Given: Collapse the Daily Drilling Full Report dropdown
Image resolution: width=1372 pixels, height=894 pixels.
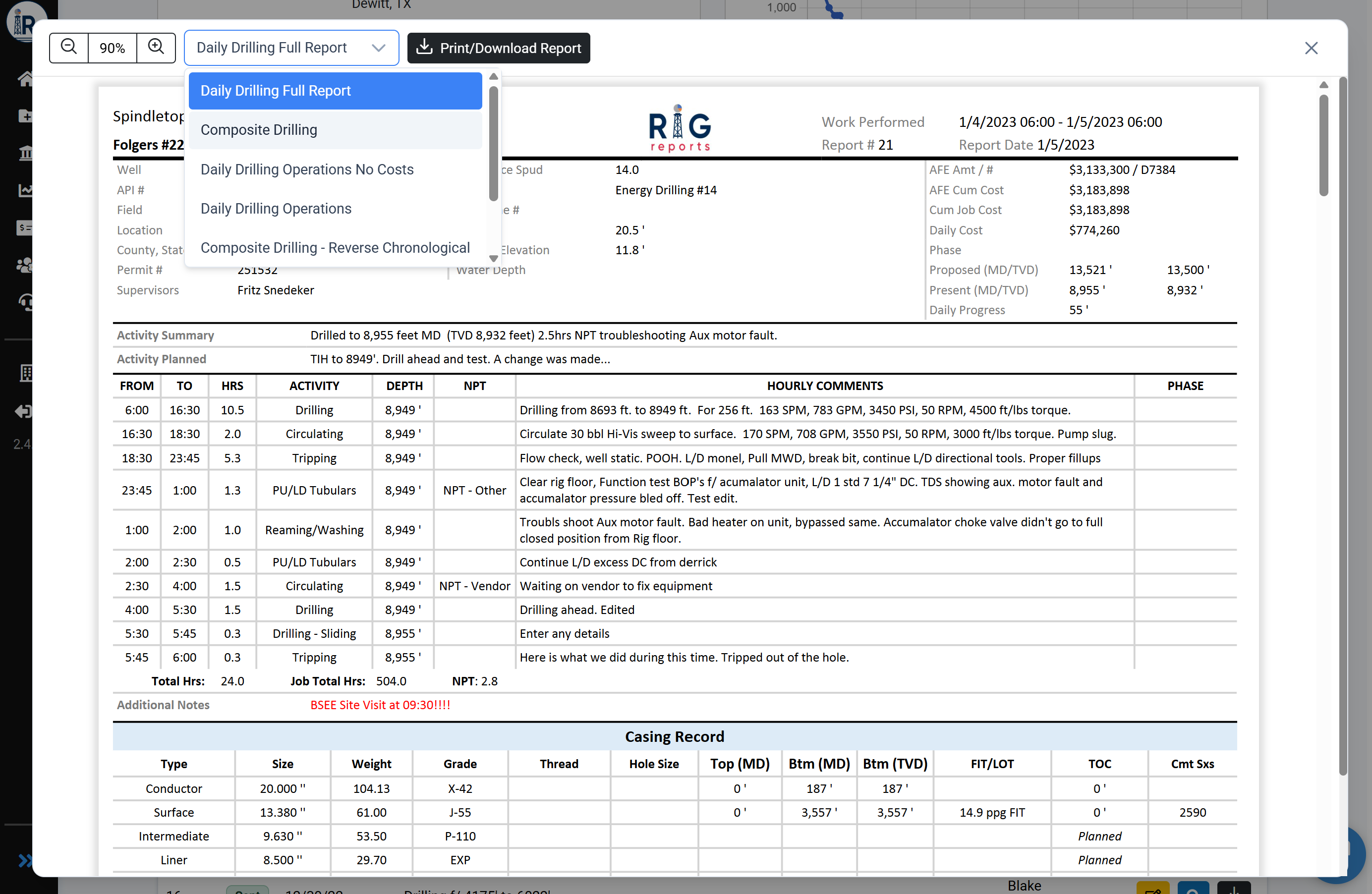Looking at the screenshot, I should tap(291, 48).
